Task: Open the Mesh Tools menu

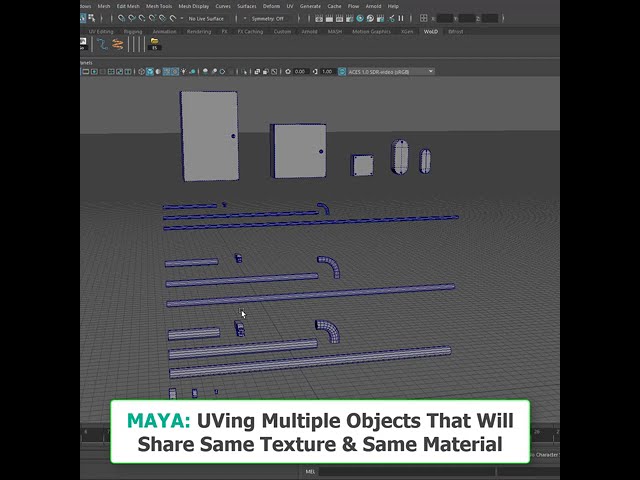Action: (159, 6)
